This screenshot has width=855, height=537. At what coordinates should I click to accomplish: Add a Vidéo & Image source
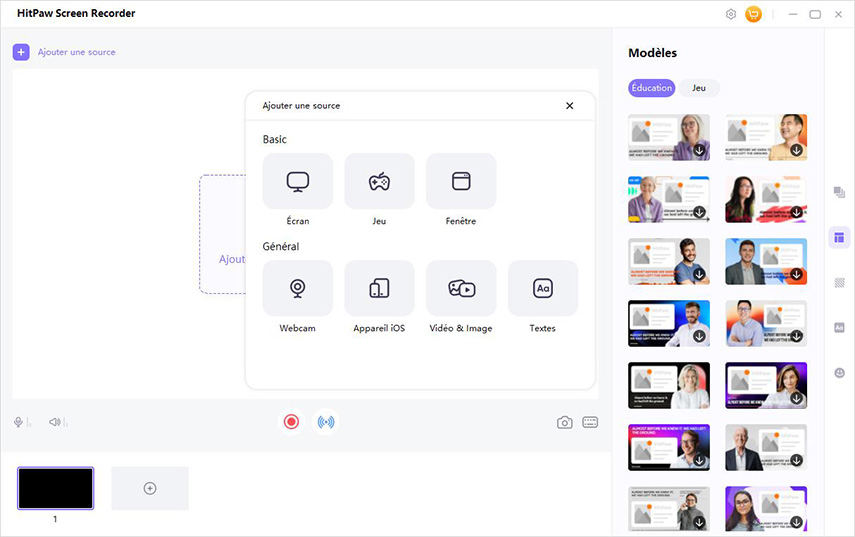[461, 289]
